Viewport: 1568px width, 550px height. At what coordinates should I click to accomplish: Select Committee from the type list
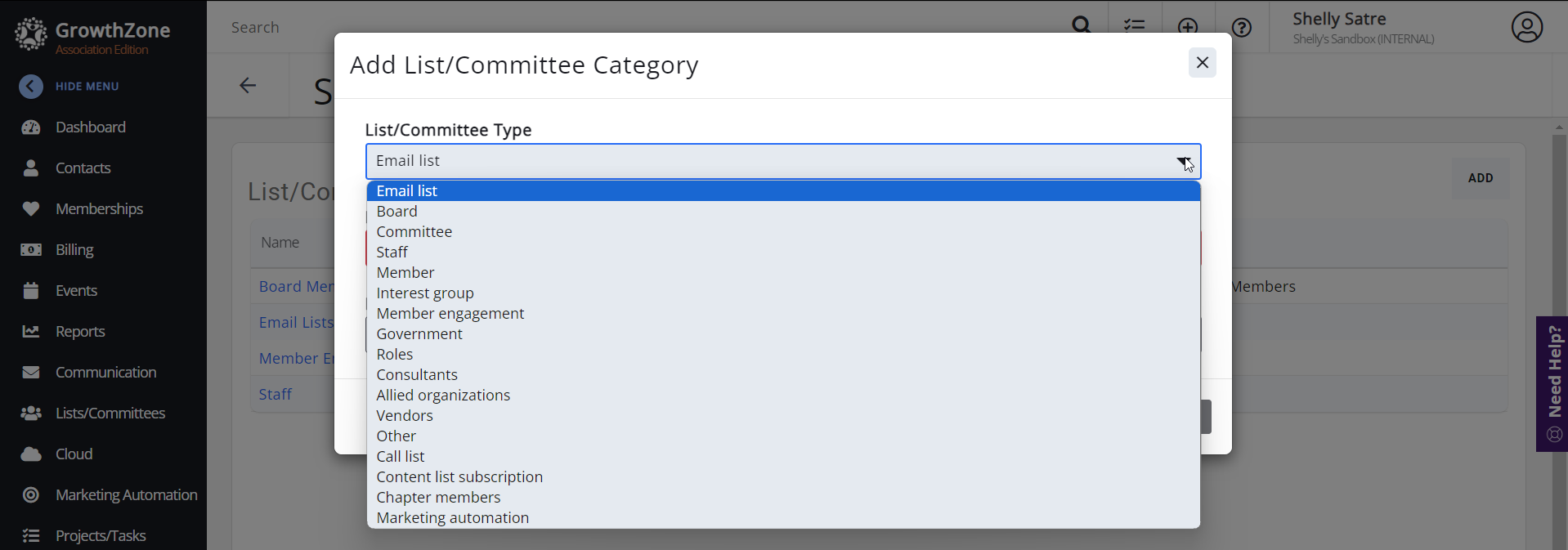click(414, 232)
